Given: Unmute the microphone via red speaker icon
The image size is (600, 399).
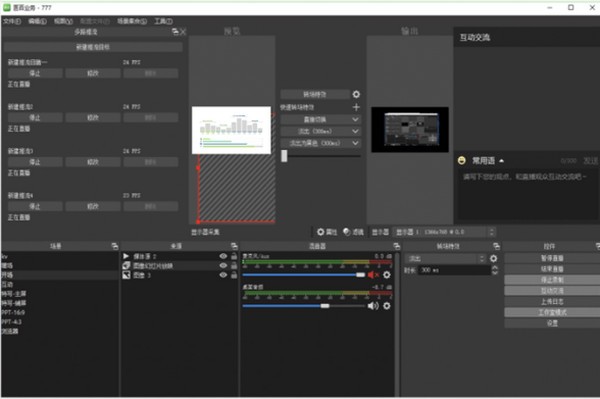Looking at the screenshot, I should (x=373, y=275).
